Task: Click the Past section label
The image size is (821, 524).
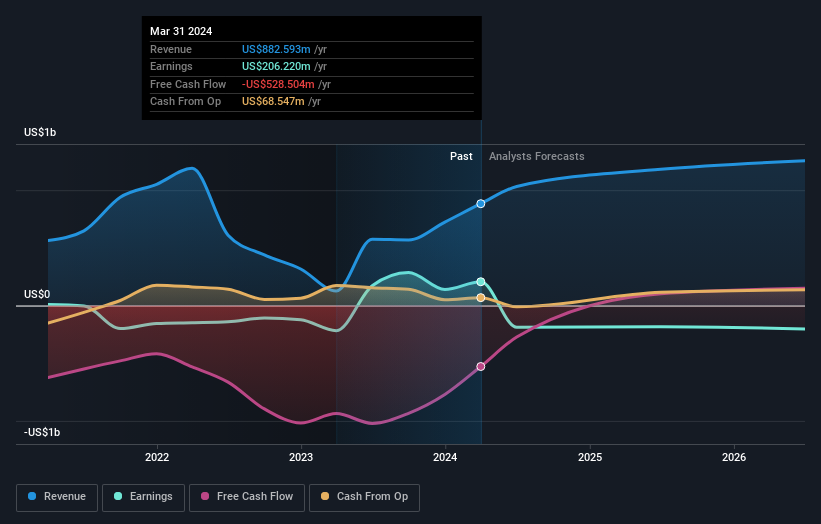Action: coord(461,156)
